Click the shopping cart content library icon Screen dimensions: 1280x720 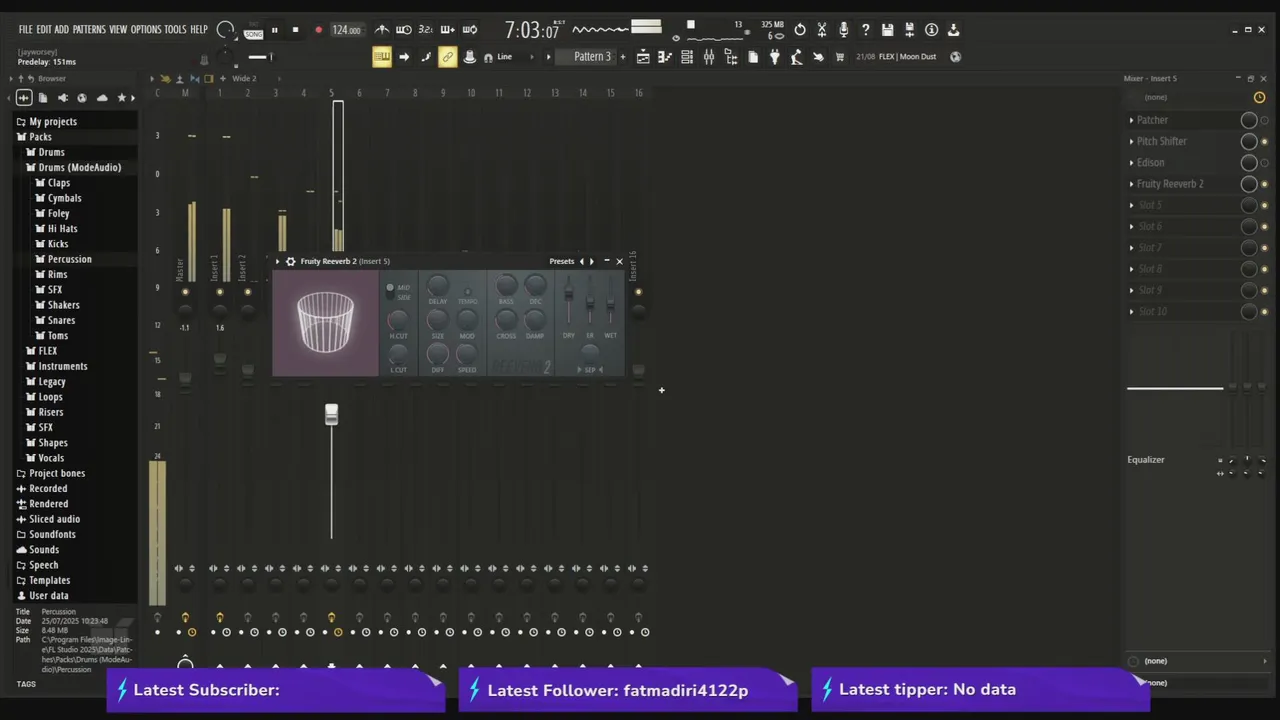(840, 57)
